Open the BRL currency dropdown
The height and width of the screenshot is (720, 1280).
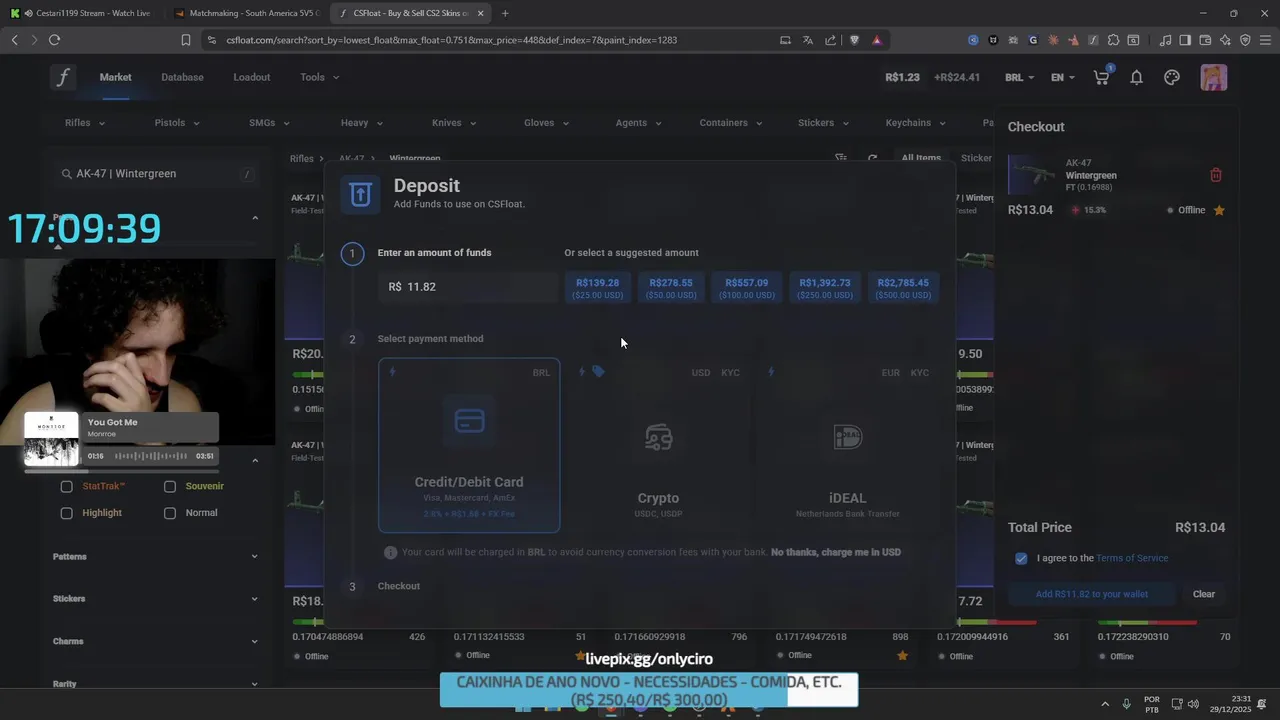(1021, 77)
